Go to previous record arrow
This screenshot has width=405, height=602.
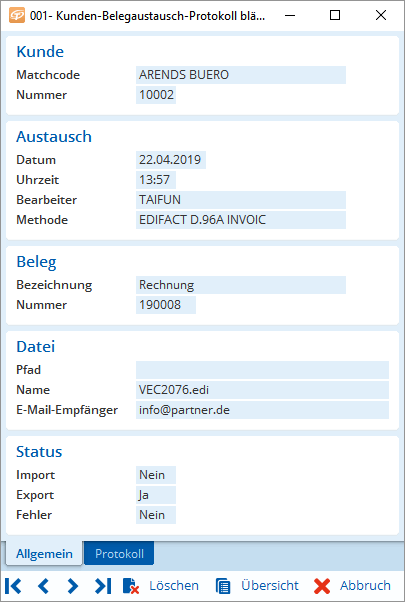tap(43, 586)
